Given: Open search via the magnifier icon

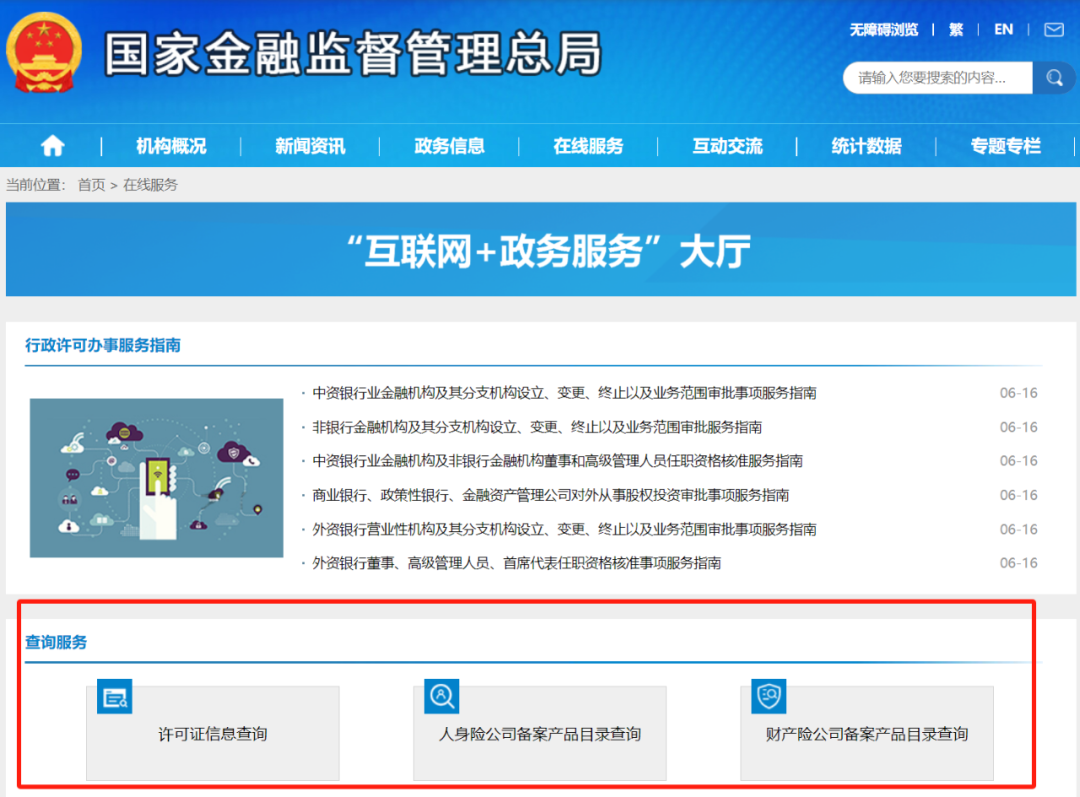Looking at the screenshot, I should [x=1054, y=77].
